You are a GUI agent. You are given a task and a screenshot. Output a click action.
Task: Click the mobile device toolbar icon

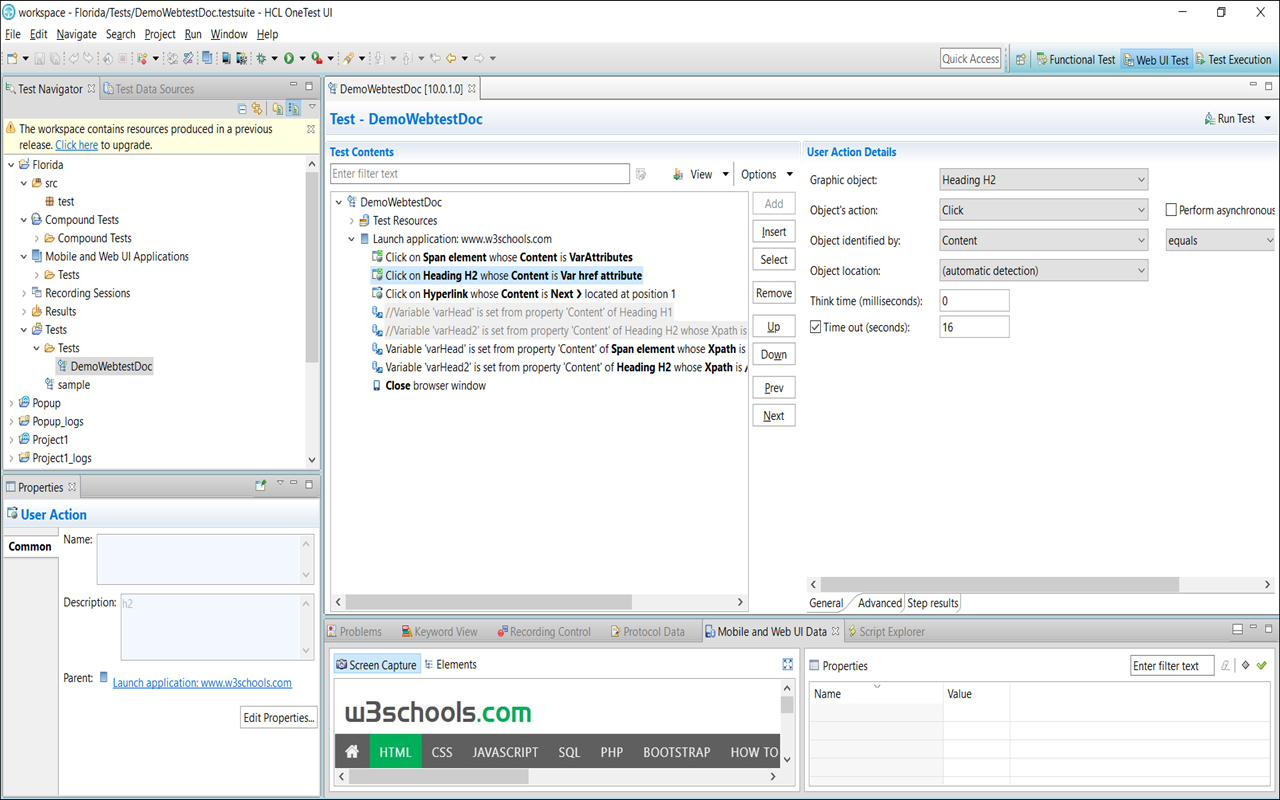(x=226, y=58)
